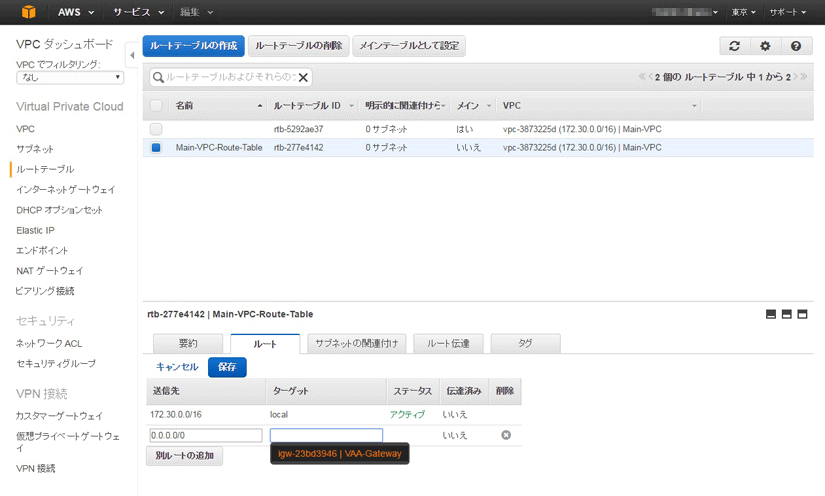Clear the route table search box
Image resolution: width=825 pixels, height=496 pixels.
(x=304, y=77)
